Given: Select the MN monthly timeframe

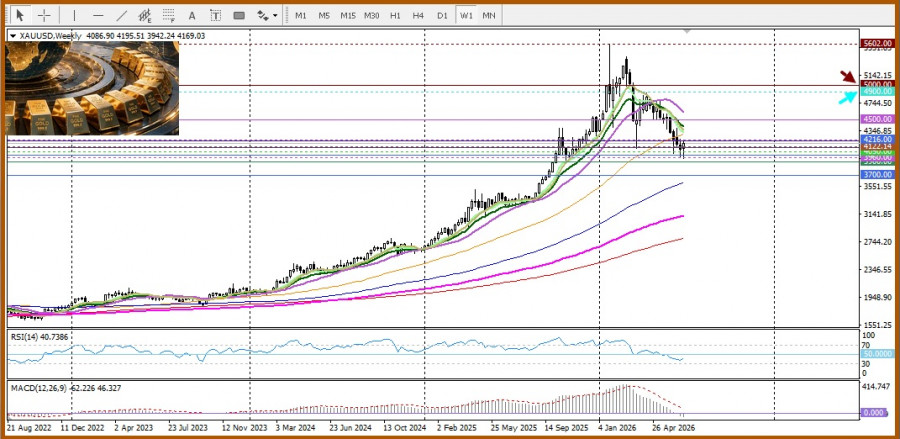Looking at the screenshot, I should point(489,15).
